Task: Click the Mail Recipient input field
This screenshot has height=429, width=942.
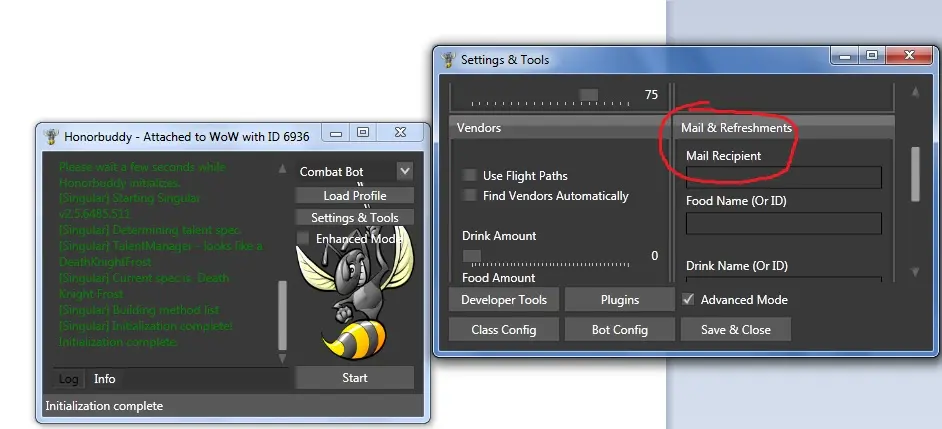Action: pos(784,178)
